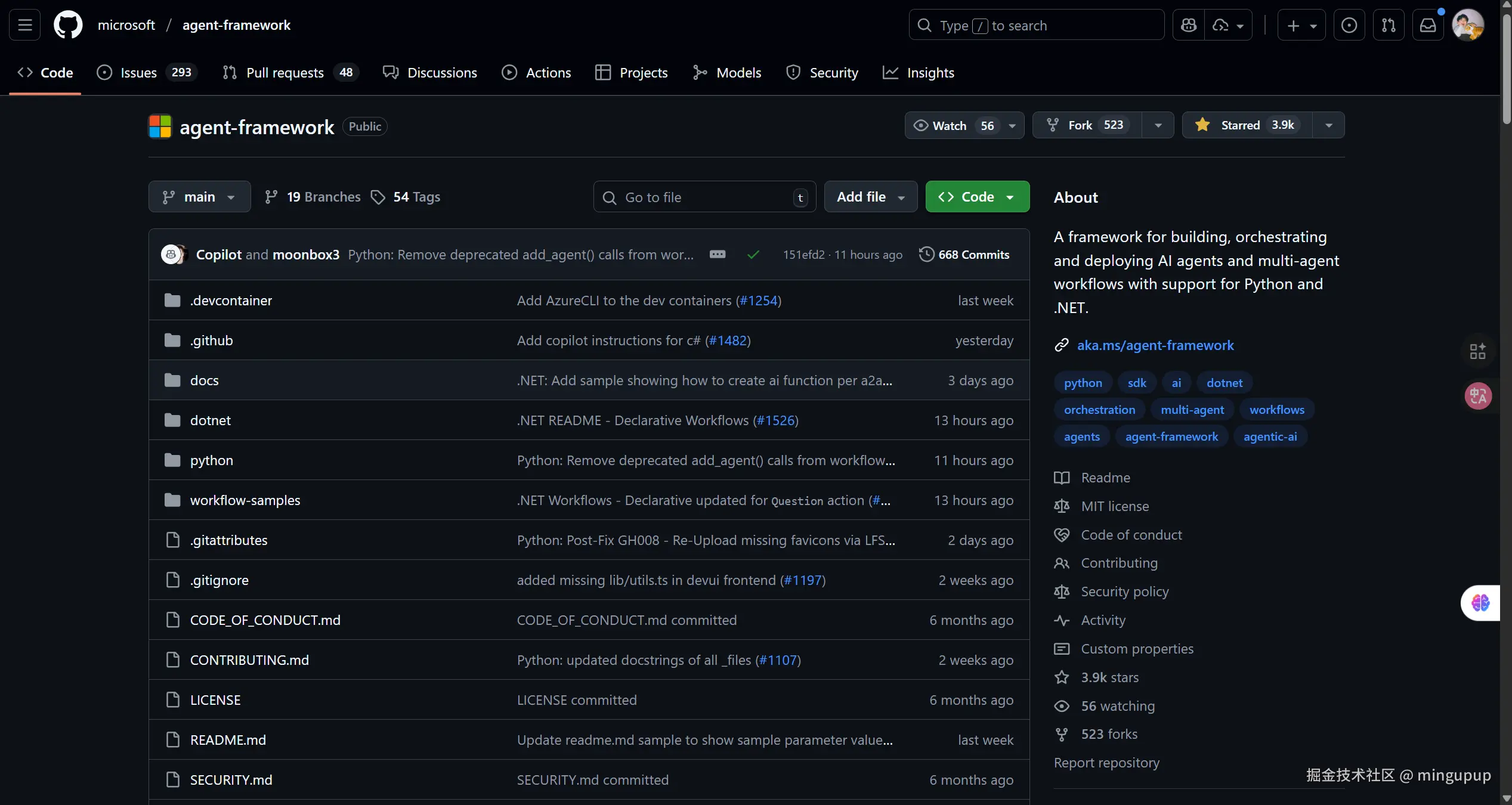Click the green checkmark commit status
This screenshot has height=805, width=1512.
(753, 255)
